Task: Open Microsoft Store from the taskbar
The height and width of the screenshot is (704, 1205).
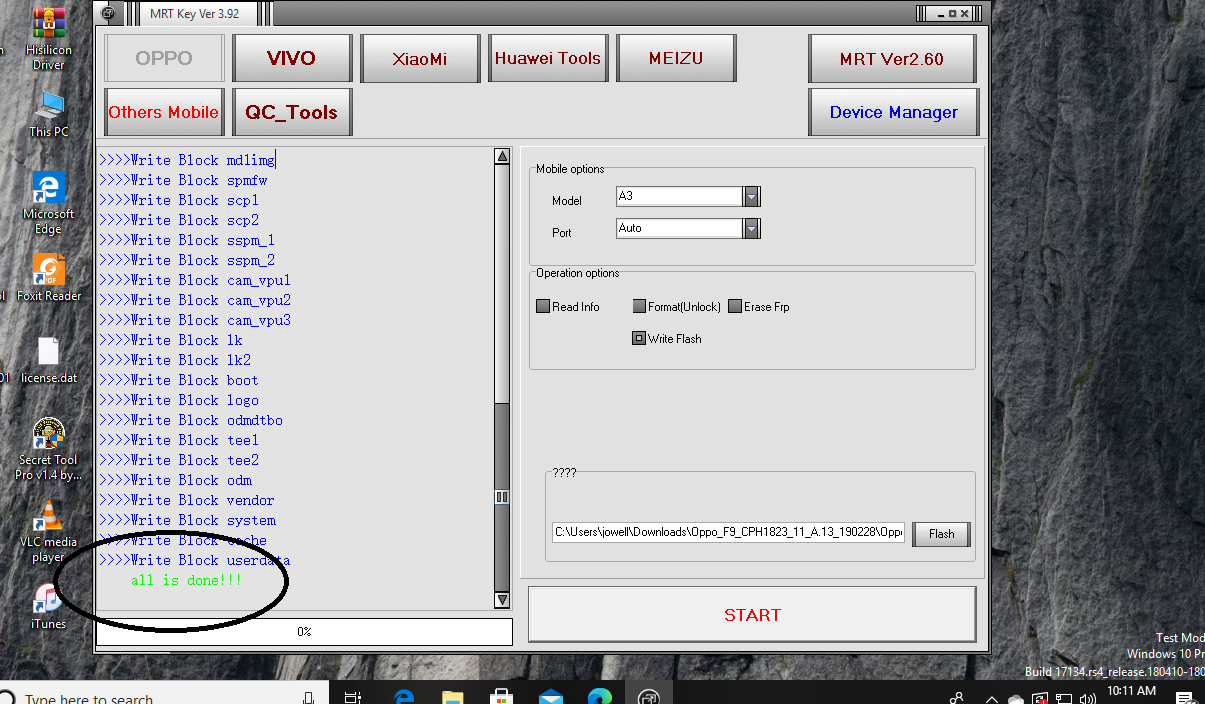Action: point(502,697)
